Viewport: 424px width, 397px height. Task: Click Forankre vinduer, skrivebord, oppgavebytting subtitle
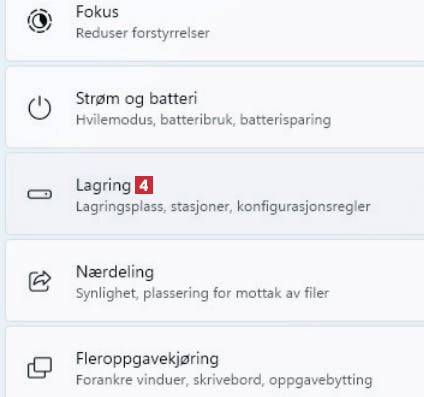224,380
